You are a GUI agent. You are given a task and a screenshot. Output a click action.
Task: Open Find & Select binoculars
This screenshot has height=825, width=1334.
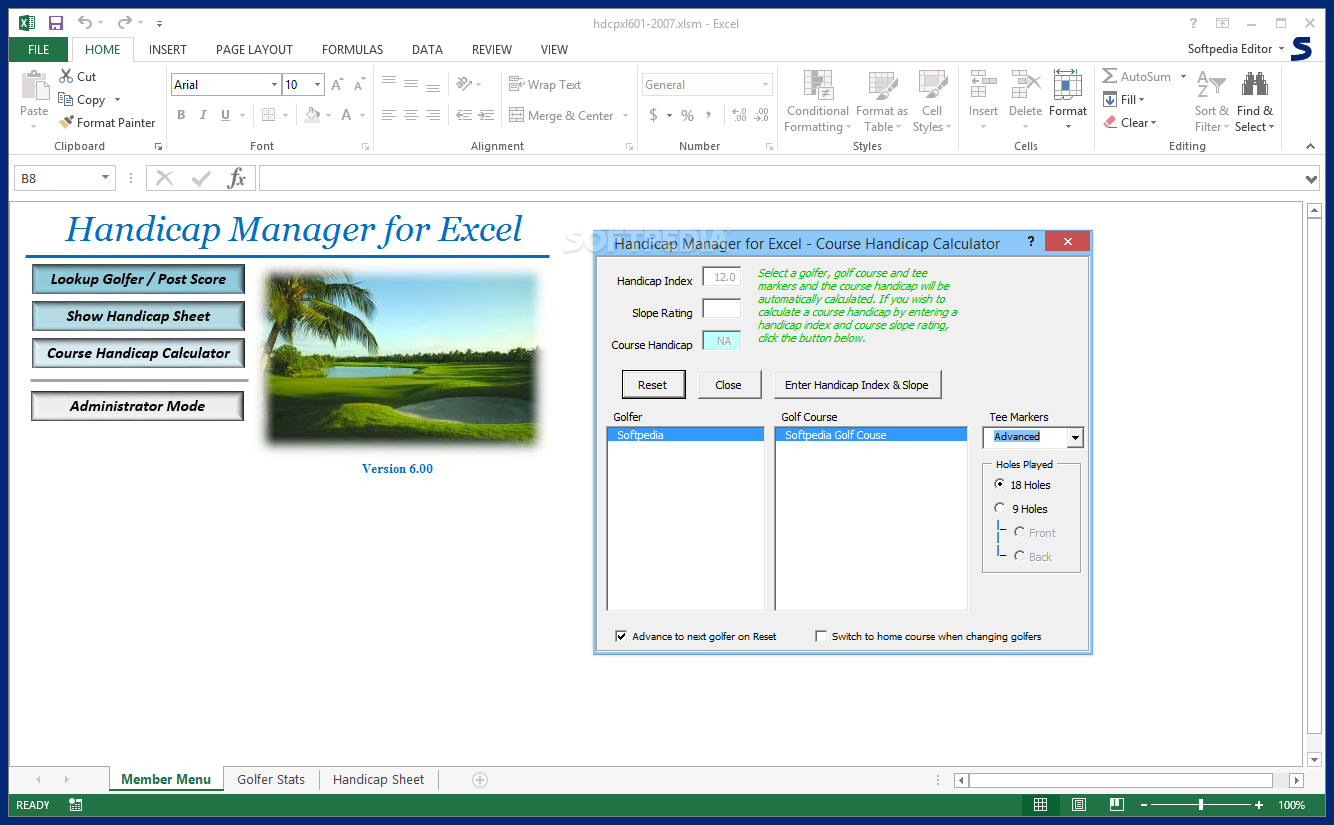coord(1254,102)
